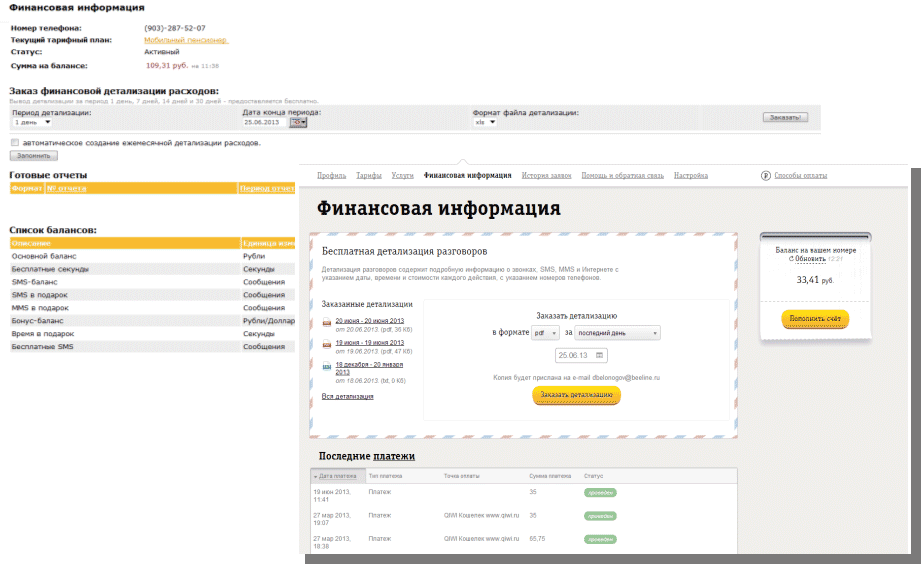Open the pdf format dropdown
This screenshot has width=921, height=564.
(545, 333)
